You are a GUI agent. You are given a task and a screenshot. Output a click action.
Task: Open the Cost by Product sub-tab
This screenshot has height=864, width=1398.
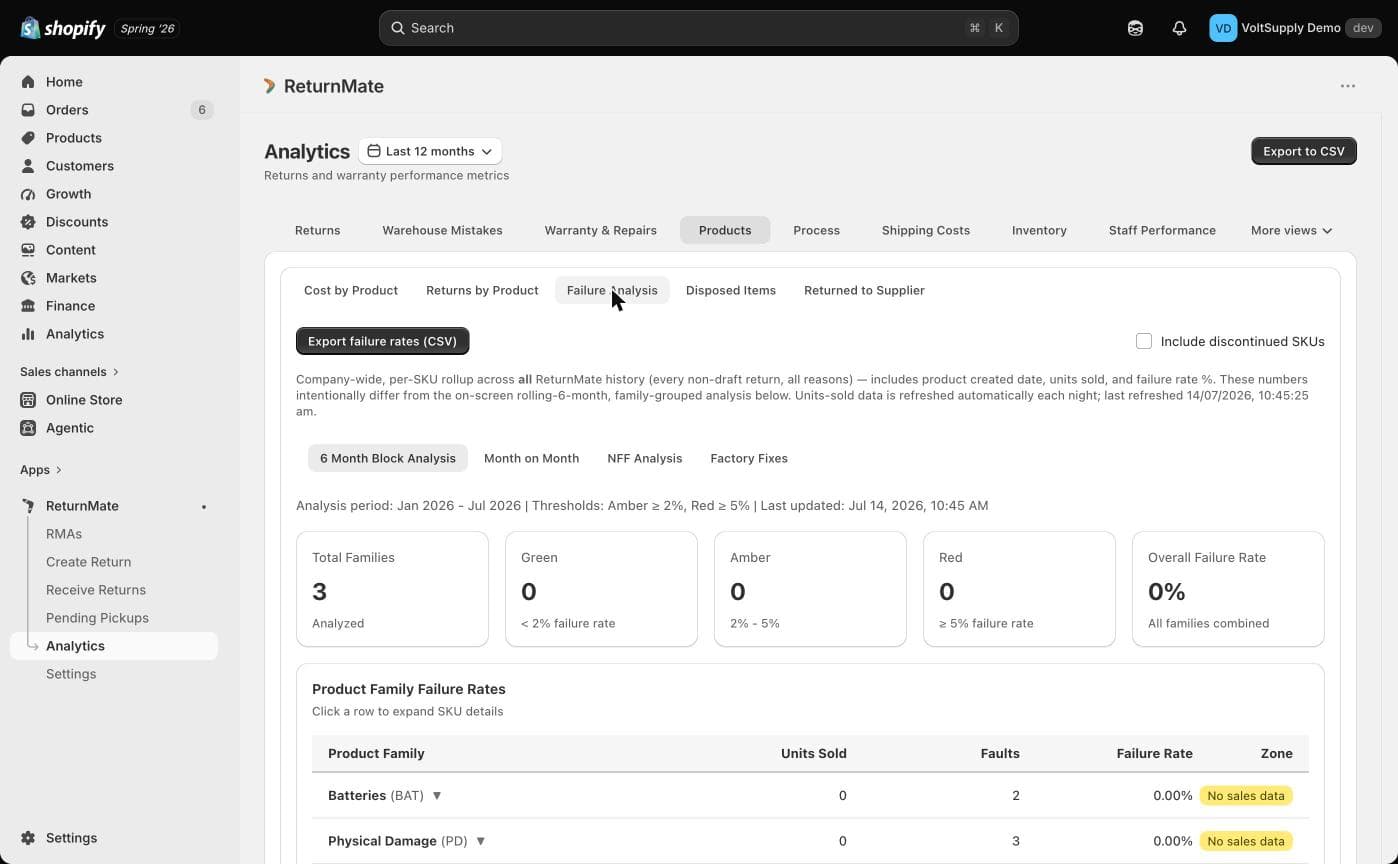(x=351, y=290)
